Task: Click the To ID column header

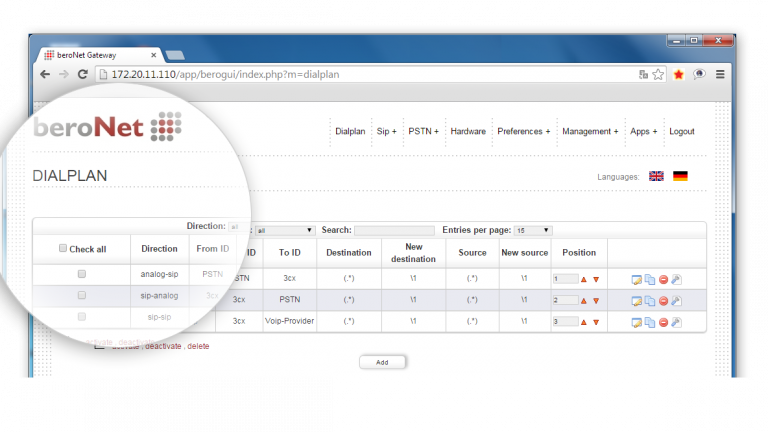Action: click(x=289, y=253)
